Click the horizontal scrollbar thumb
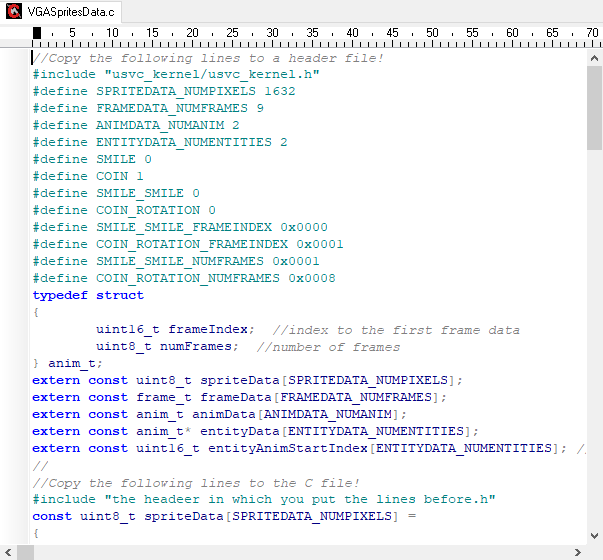The image size is (603, 560). pos(25,553)
